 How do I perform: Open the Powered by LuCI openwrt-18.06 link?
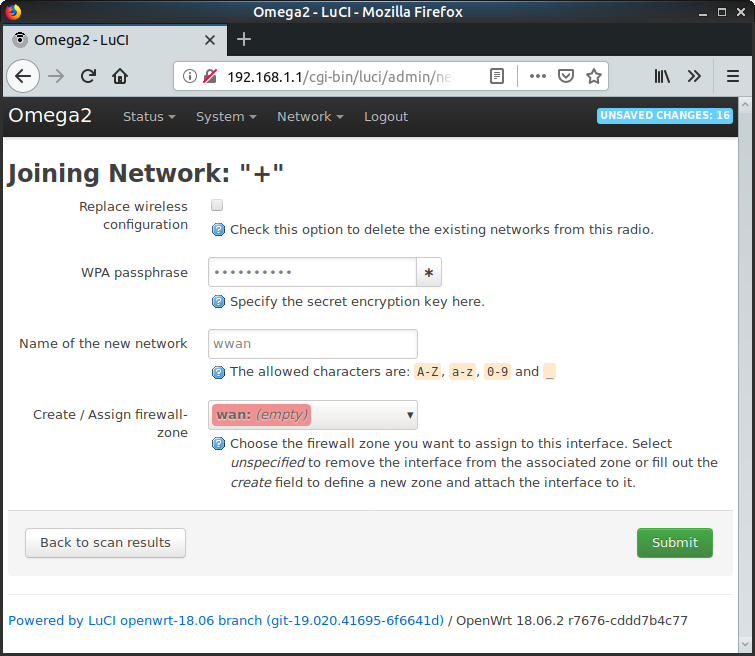(226, 620)
